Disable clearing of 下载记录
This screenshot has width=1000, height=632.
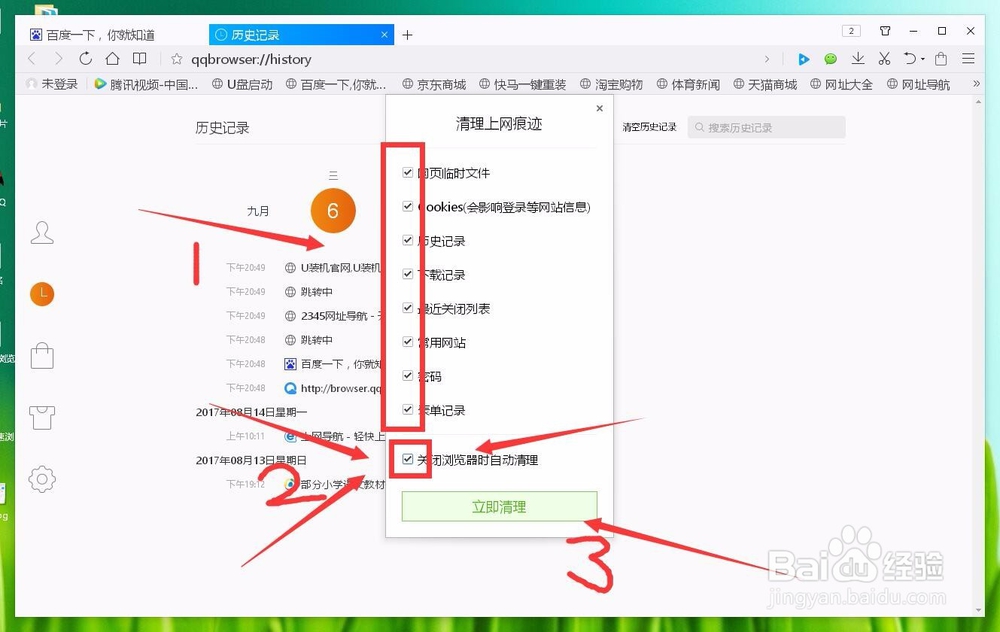coord(406,273)
